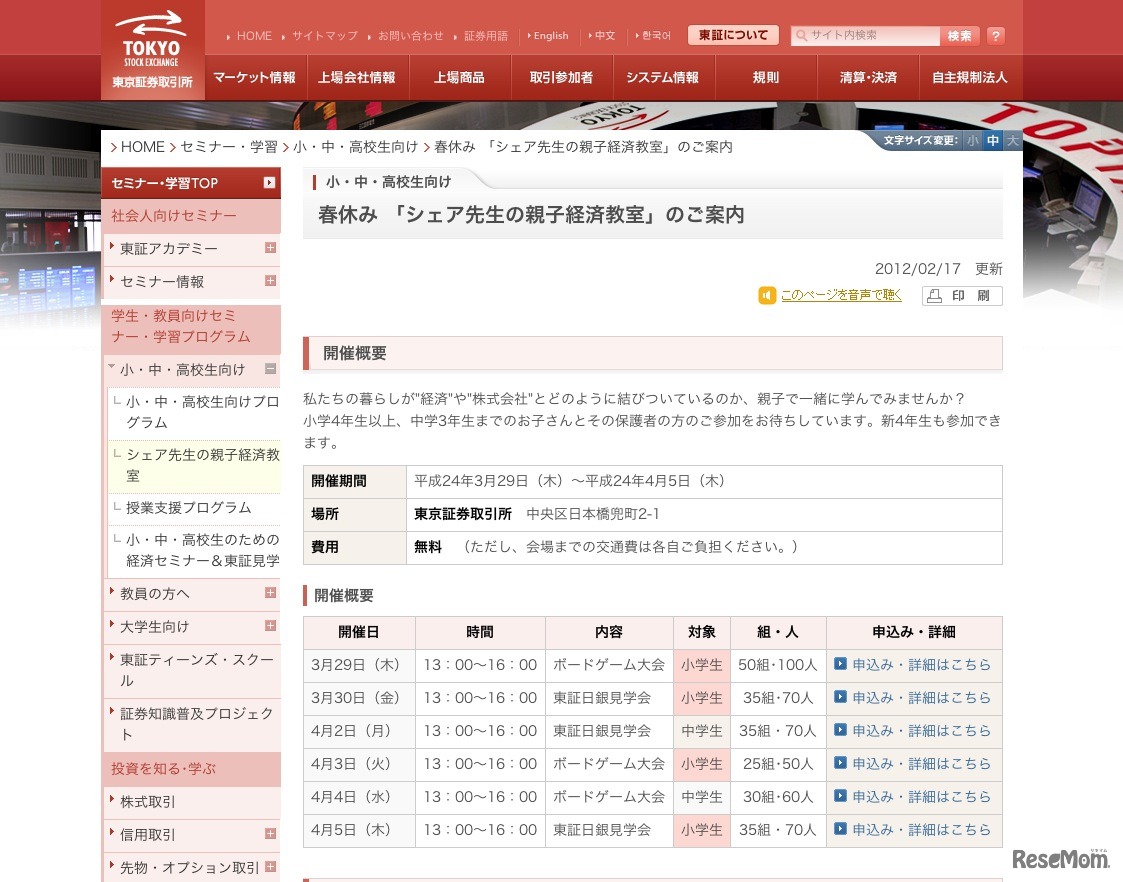Open the 規則 navigation tab
Image resolution: width=1123 pixels, height=882 pixels.
(x=765, y=77)
